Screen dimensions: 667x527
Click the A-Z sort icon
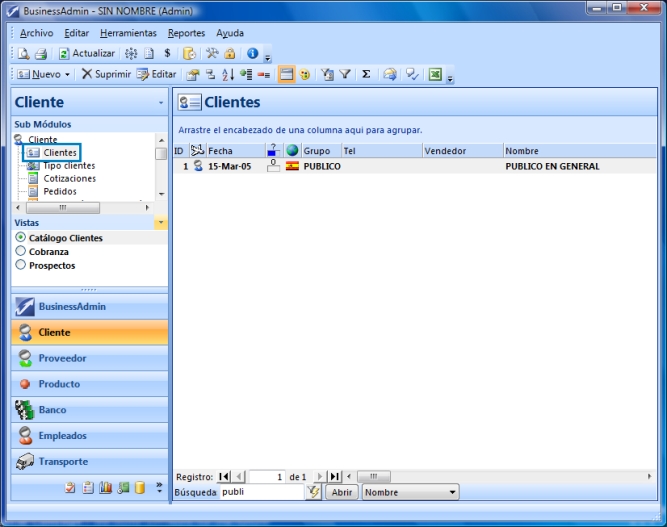(x=227, y=74)
